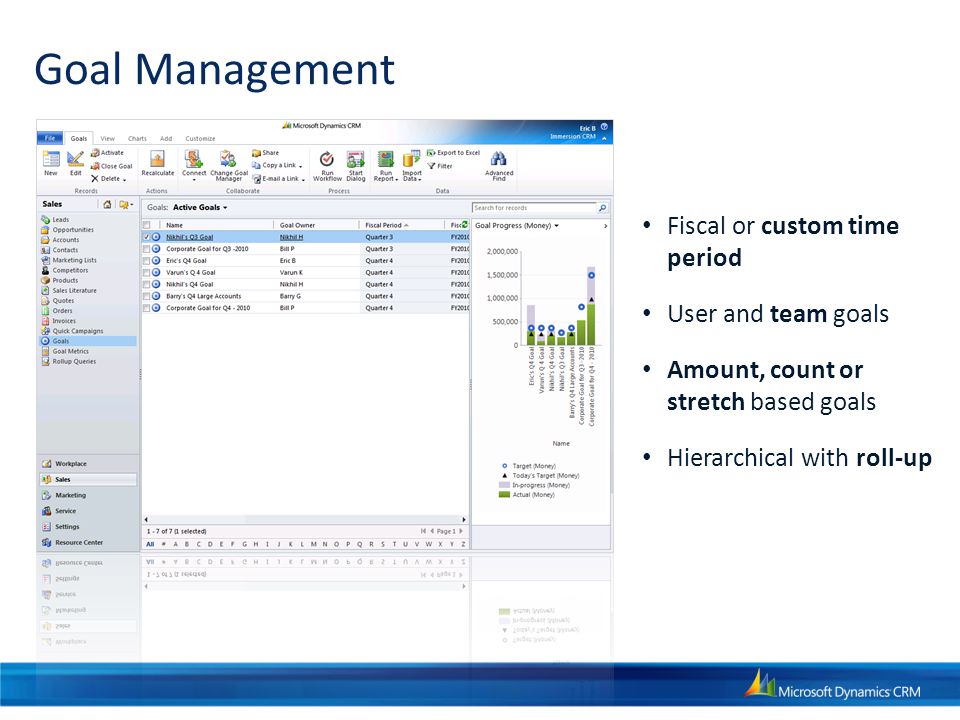Expand the Delete dropdown arrow
Viewport: 960px width, 720px height.
coord(124,179)
